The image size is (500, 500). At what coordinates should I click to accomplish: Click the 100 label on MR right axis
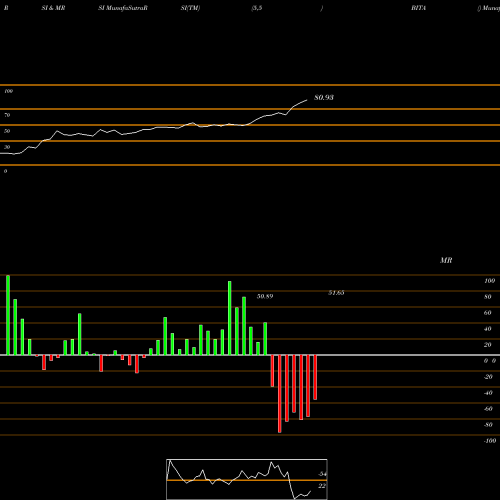click(489, 281)
